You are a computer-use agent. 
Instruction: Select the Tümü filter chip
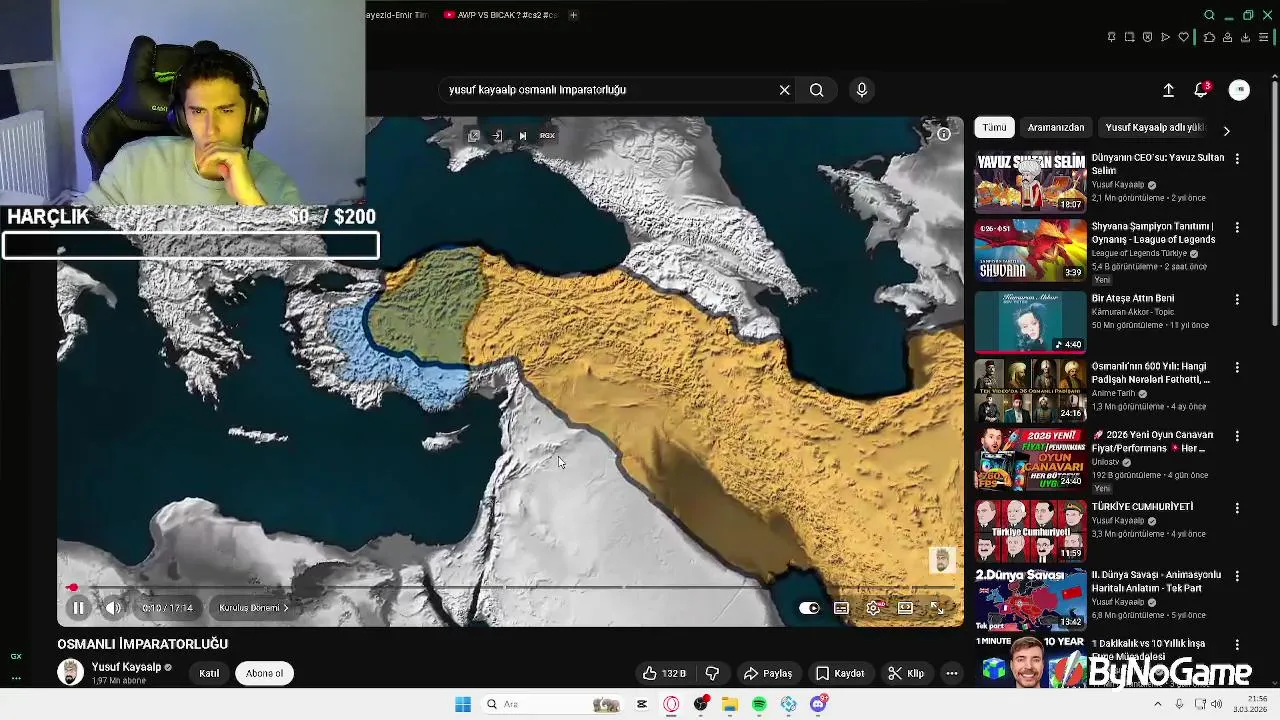[994, 127]
